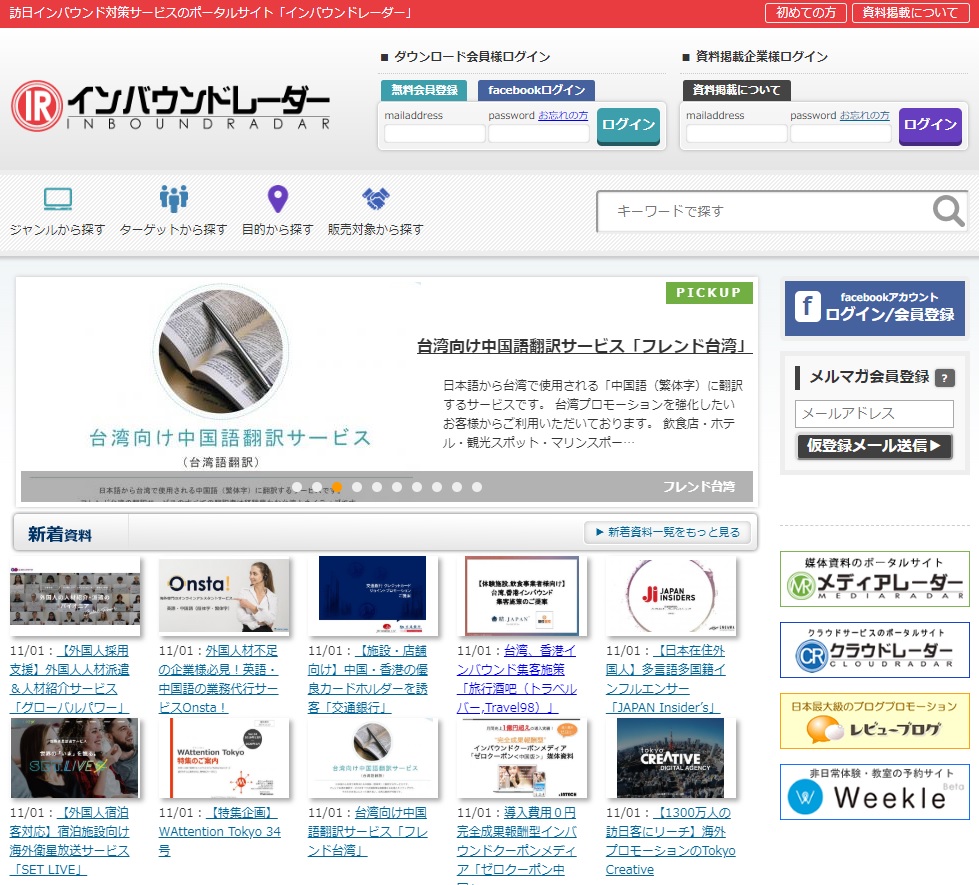Open 目的から探す map pin icon

click(x=278, y=199)
